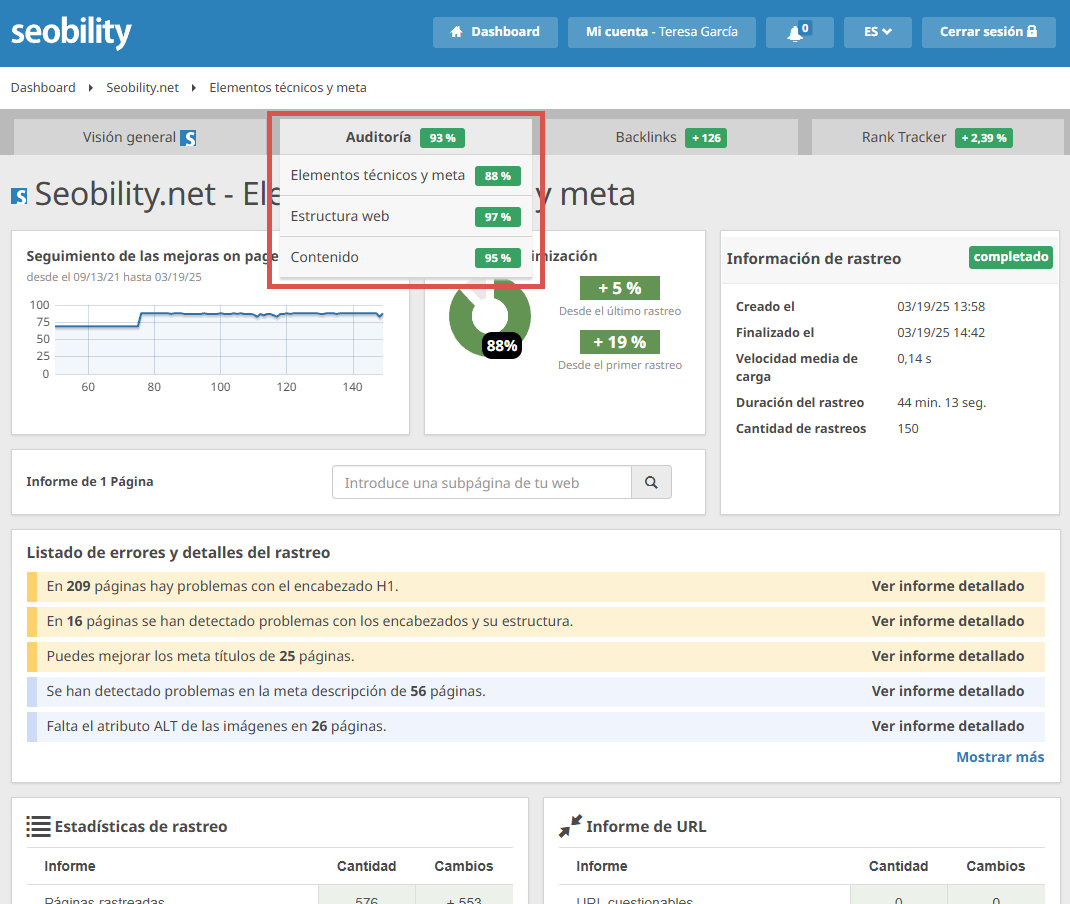Screen dimensions: 1070x904
Task: Click the Cantidad de rastreos value 150
Action: click(x=908, y=428)
